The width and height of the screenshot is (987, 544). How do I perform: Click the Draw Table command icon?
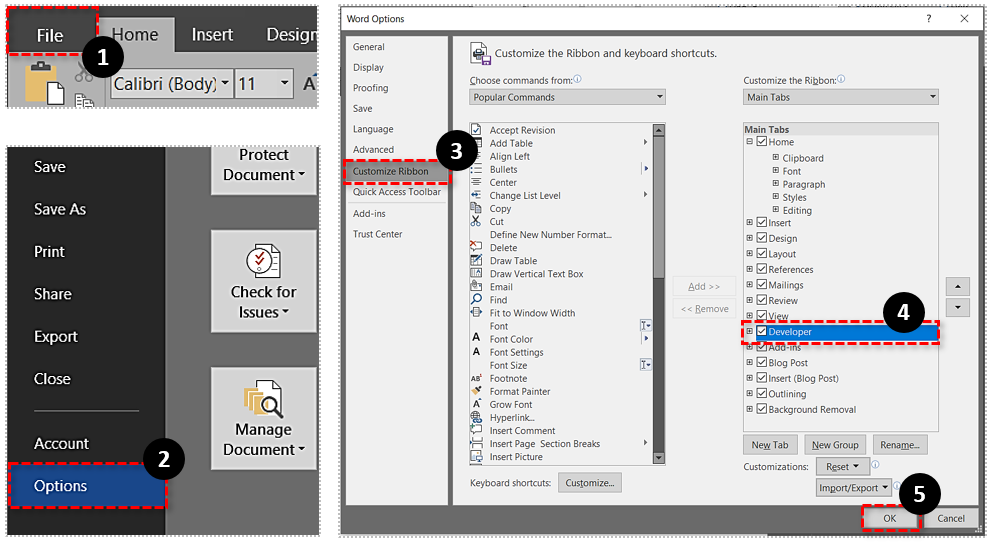tap(476, 261)
